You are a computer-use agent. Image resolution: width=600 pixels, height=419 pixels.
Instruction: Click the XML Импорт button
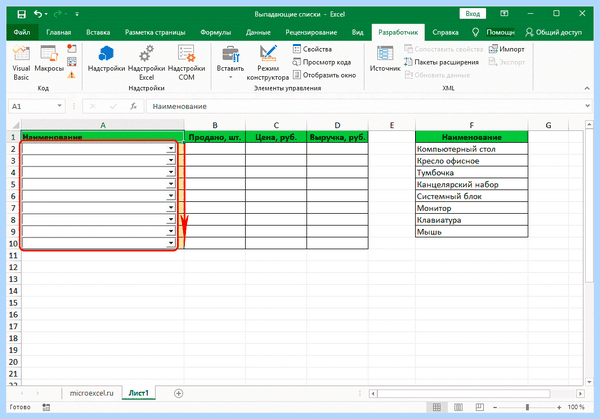[507, 49]
